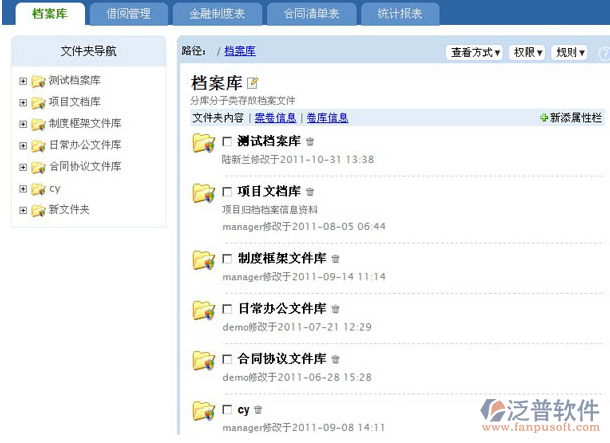Expand 项目文档库 tree node
The width and height of the screenshot is (610, 443).
point(23,102)
